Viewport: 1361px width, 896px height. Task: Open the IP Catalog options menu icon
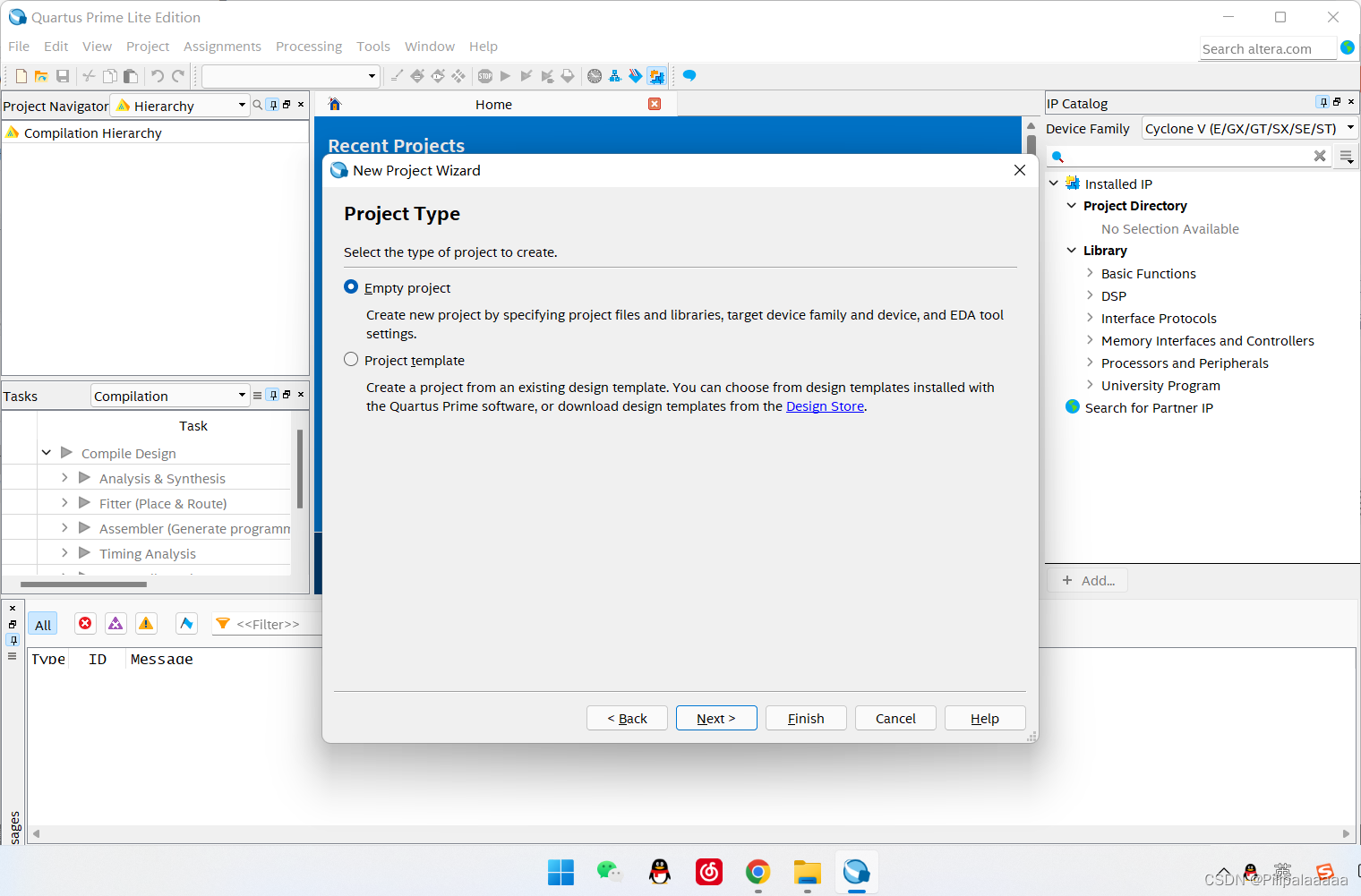pyautogui.click(x=1347, y=158)
